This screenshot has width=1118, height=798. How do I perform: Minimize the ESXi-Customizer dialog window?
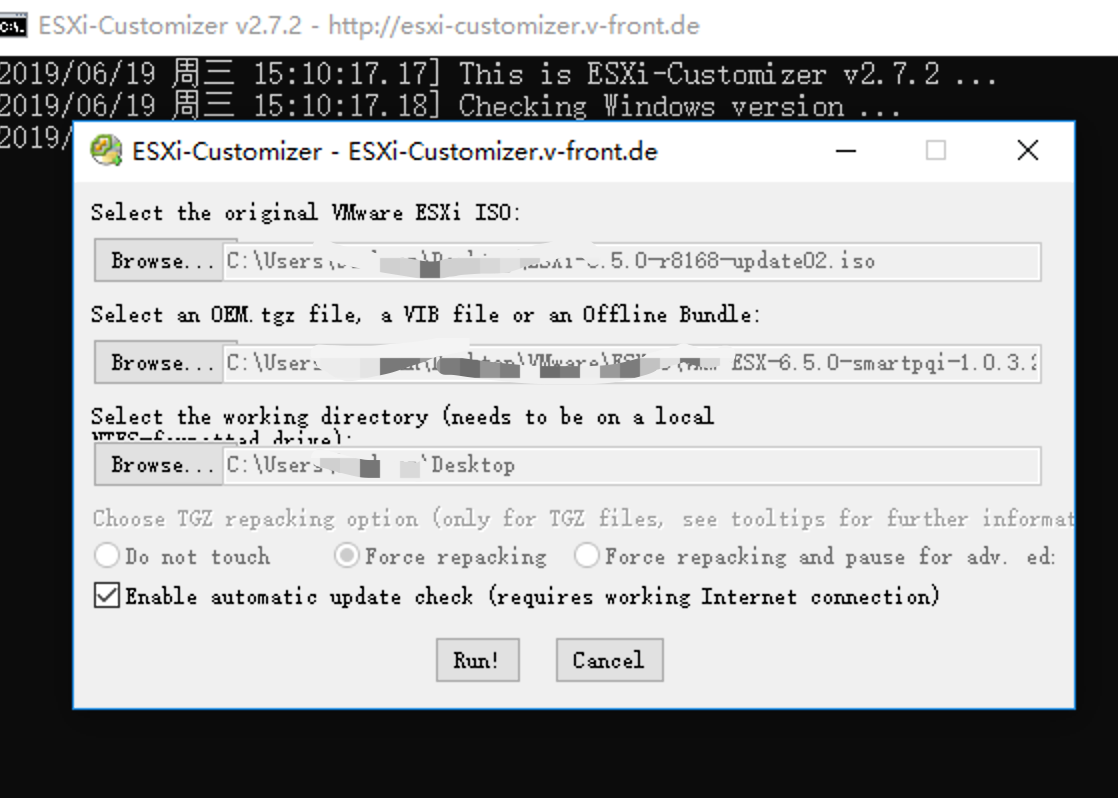coord(846,150)
